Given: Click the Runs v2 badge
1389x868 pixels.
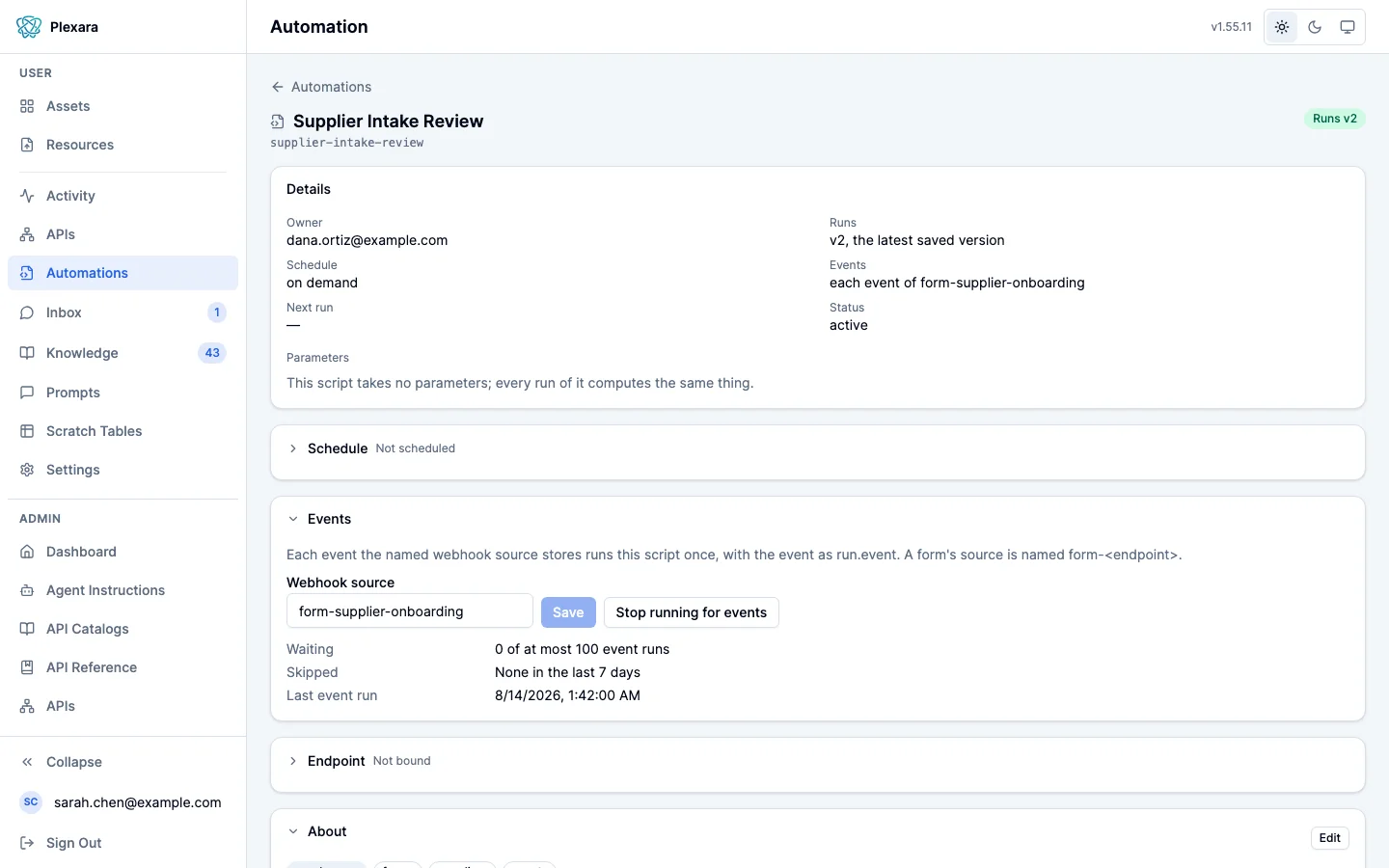Looking at the screenshot, I should pos(1335,119).
